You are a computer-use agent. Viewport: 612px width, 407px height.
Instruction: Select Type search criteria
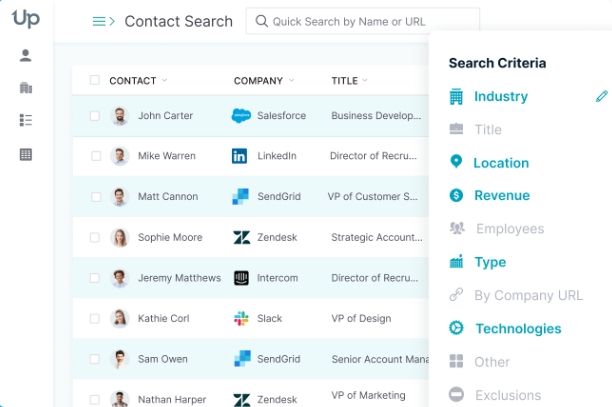(x=490, y=262)
